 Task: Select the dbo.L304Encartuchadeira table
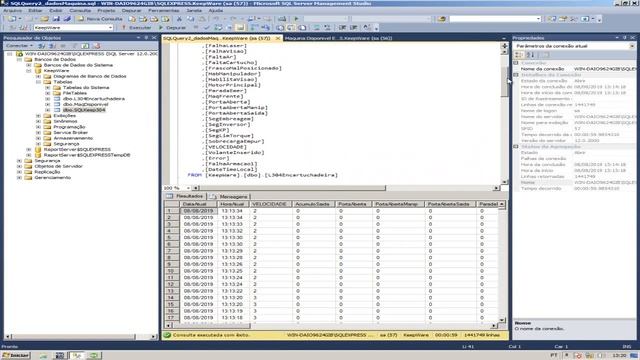[94, 99]
